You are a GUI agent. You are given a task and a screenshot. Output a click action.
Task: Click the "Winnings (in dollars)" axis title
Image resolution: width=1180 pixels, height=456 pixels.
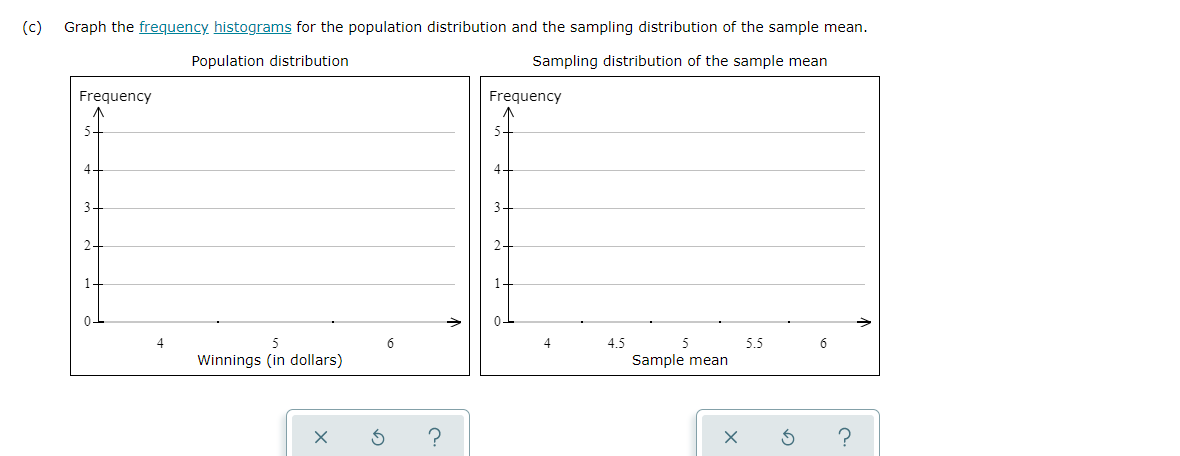click(x=269, y=360)
